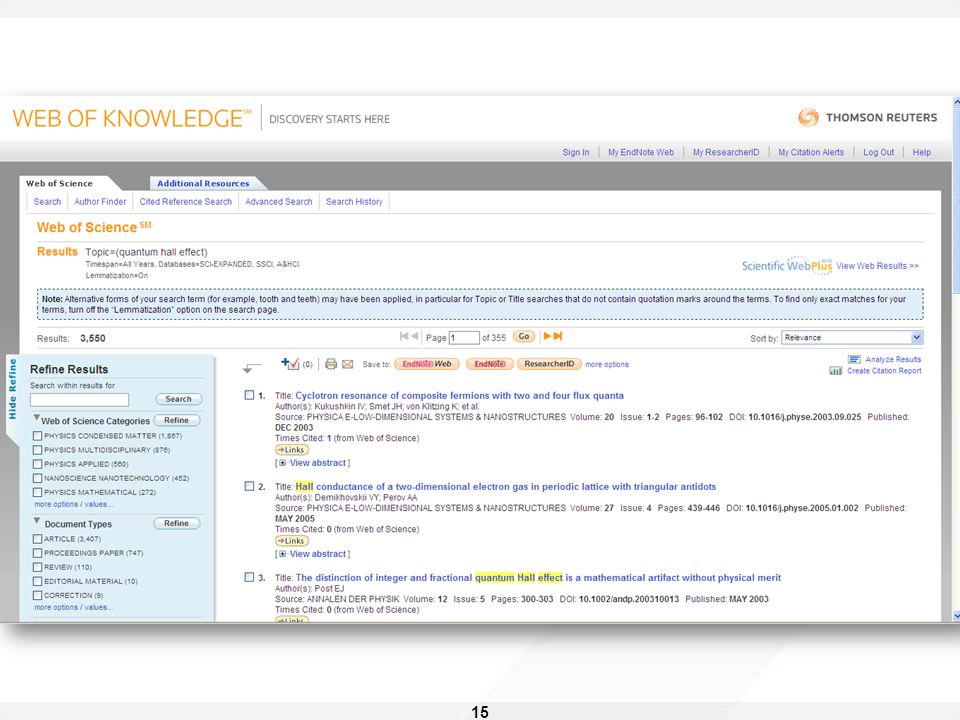960x720 pixels.
Task: Jump to the first results page arrow
Action: tap(404, 336)
